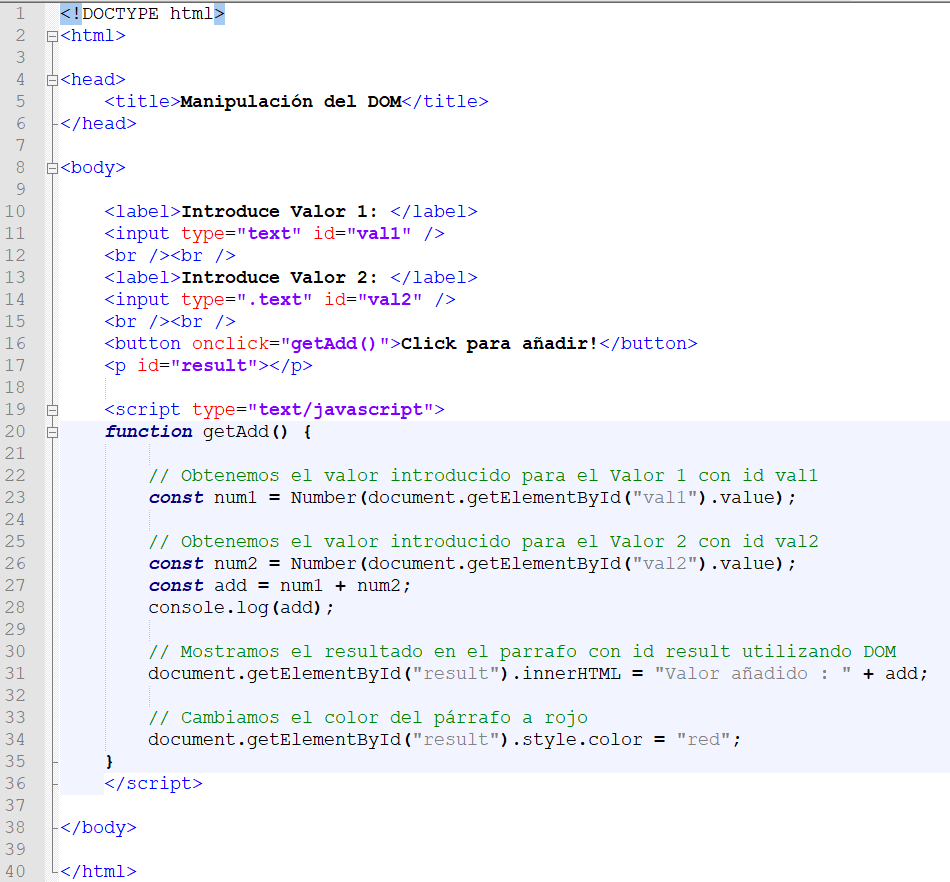Collapse the body section fold marker
Viewport: 950px width, 882px height.
[x=52, y=168]
